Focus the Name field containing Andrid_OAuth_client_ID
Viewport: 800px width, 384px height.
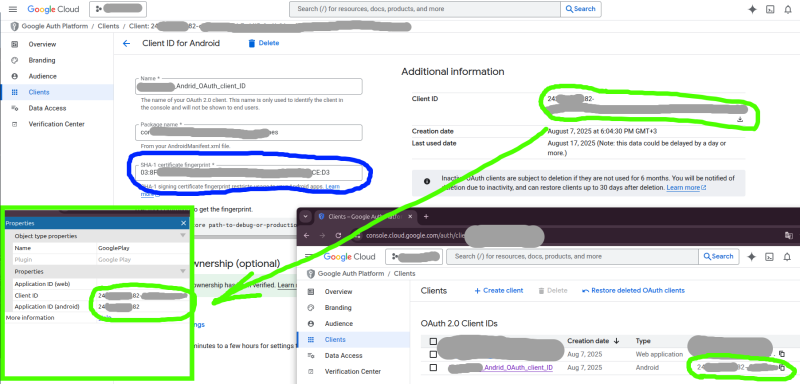coord(249,86)
